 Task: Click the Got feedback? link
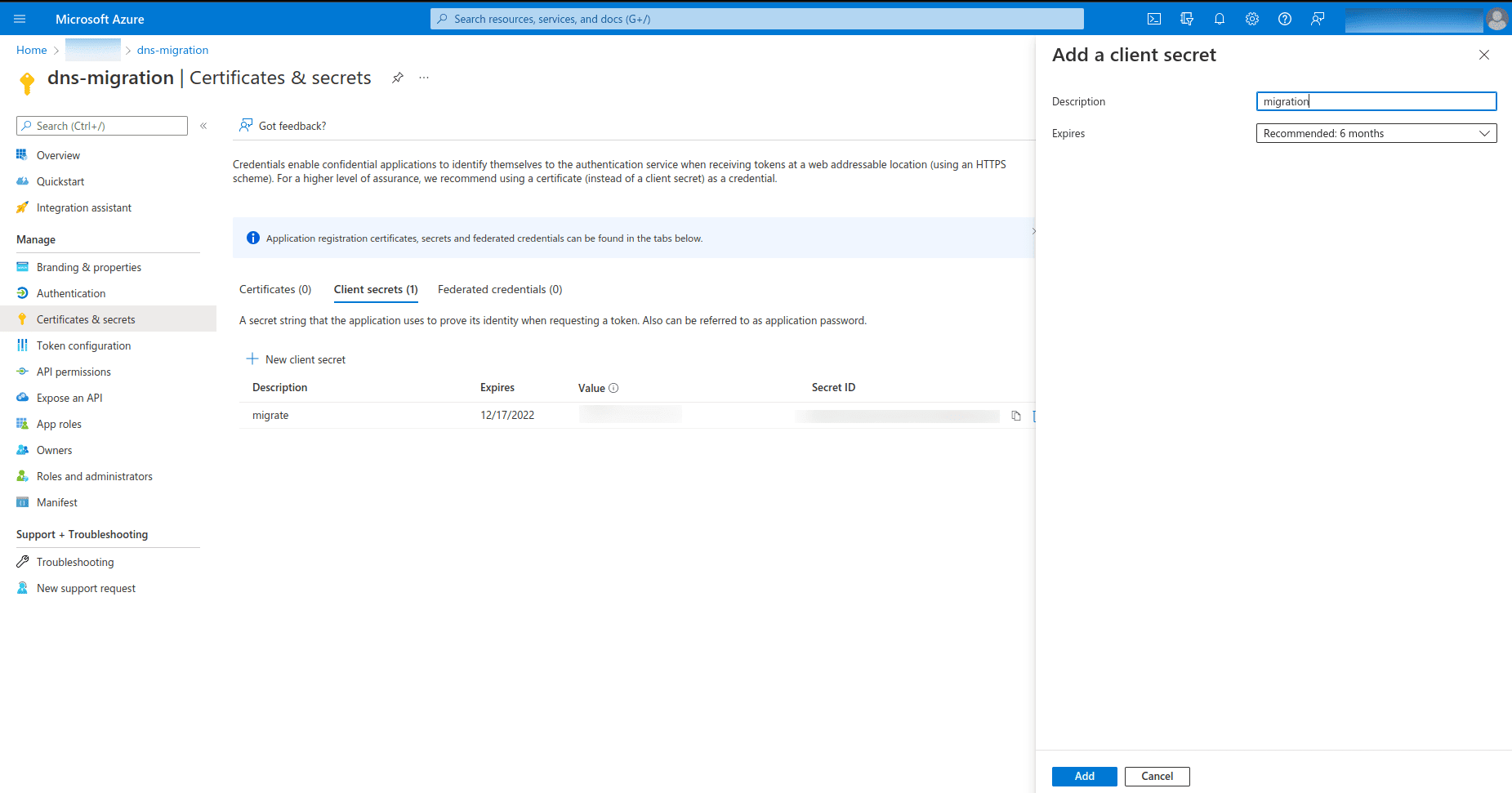(292, 126)
